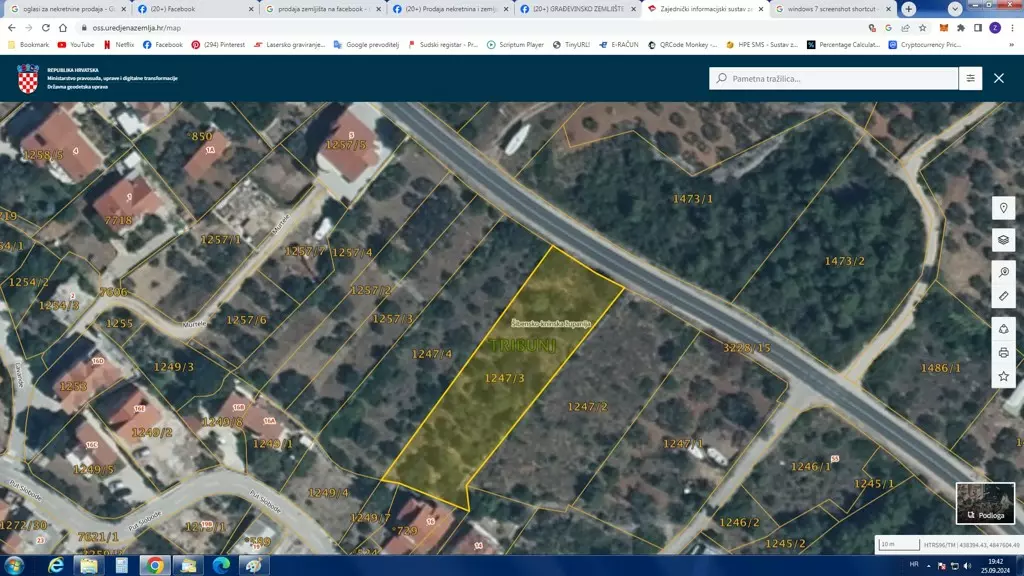Image resolution: width=1024 pixels, height=576 pixels.
Task: Activate the ruler measuring tool
Action: [x=1003, y=297]
